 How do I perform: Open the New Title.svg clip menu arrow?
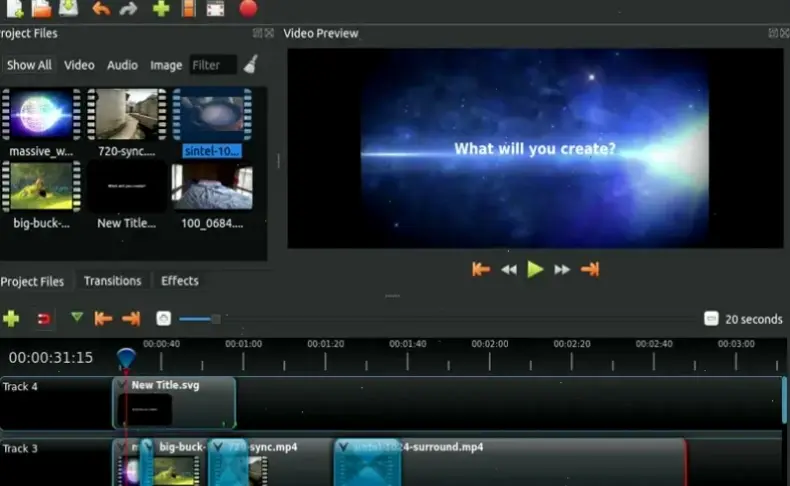(x=122, y=385)
